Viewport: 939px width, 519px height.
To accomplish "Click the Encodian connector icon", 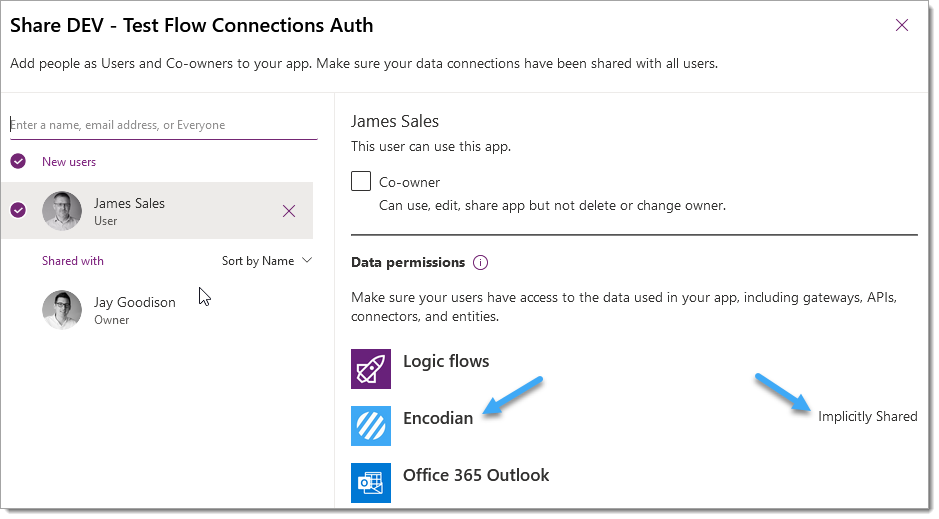I will pyautogui.click(x=371, y=426).
